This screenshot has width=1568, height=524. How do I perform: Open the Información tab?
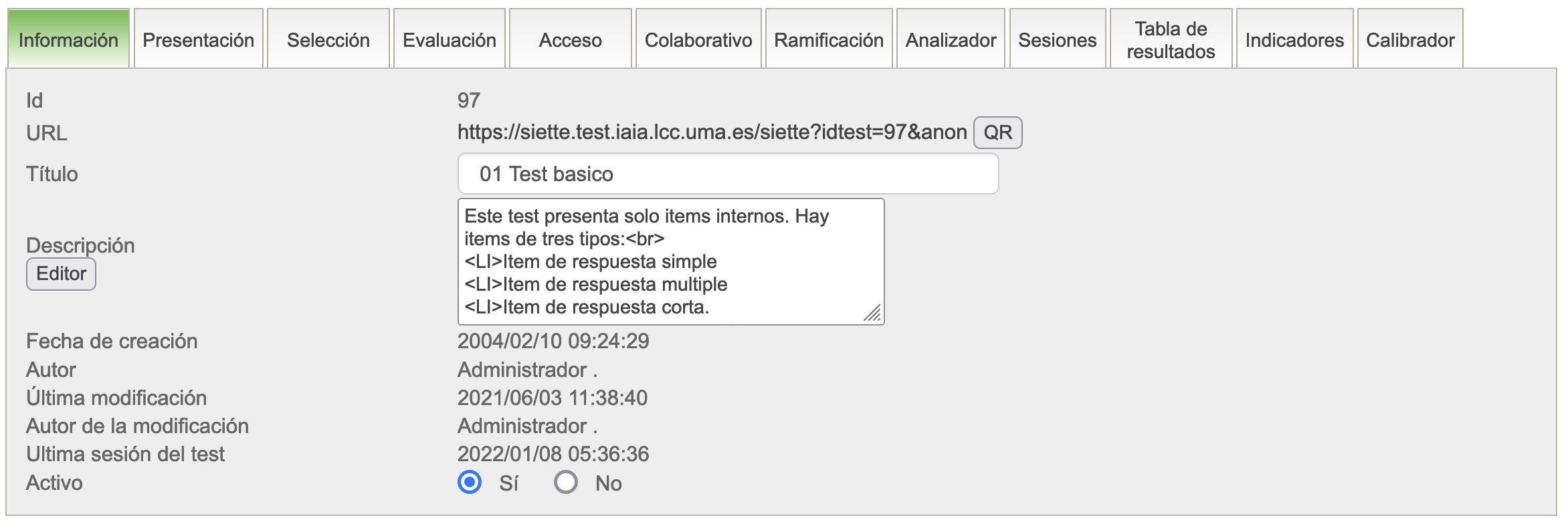68,40
